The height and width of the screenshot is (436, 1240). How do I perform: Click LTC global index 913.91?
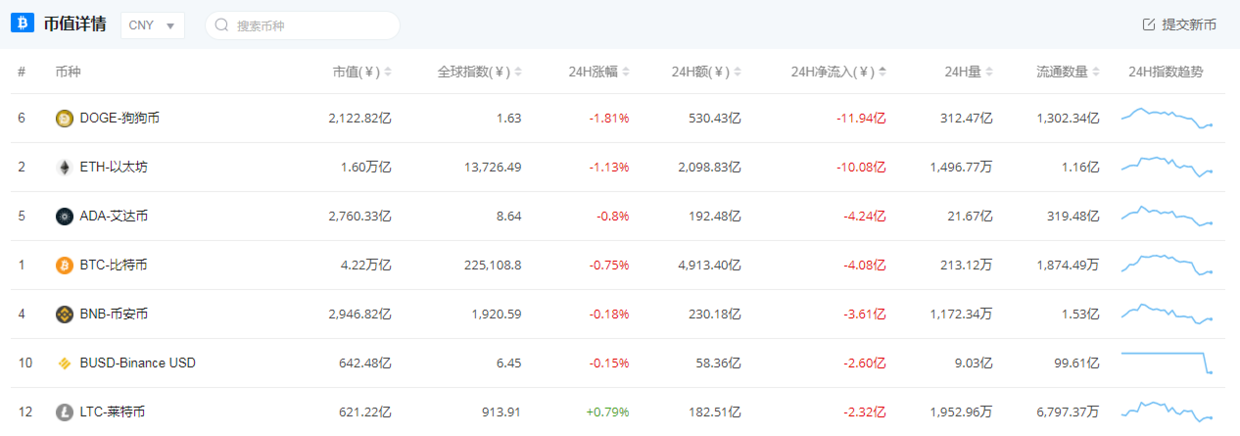[501, 412]
